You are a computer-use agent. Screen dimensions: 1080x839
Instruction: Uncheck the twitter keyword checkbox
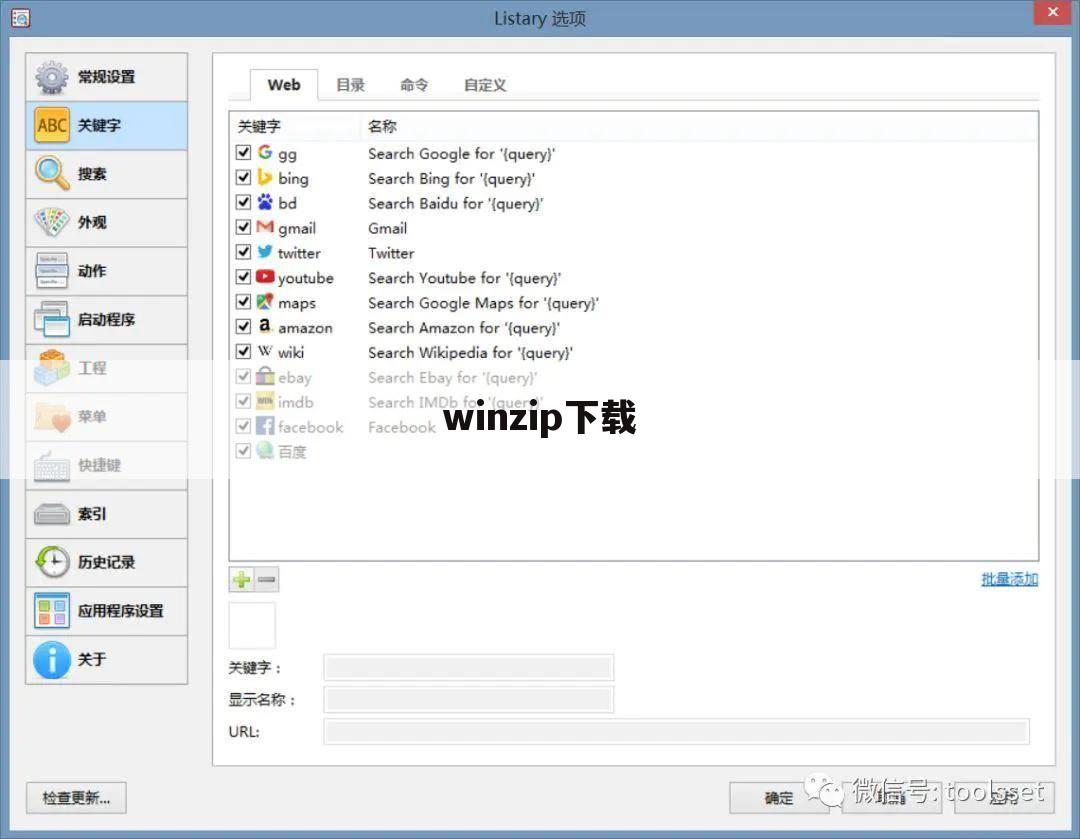tap(243, 252)
